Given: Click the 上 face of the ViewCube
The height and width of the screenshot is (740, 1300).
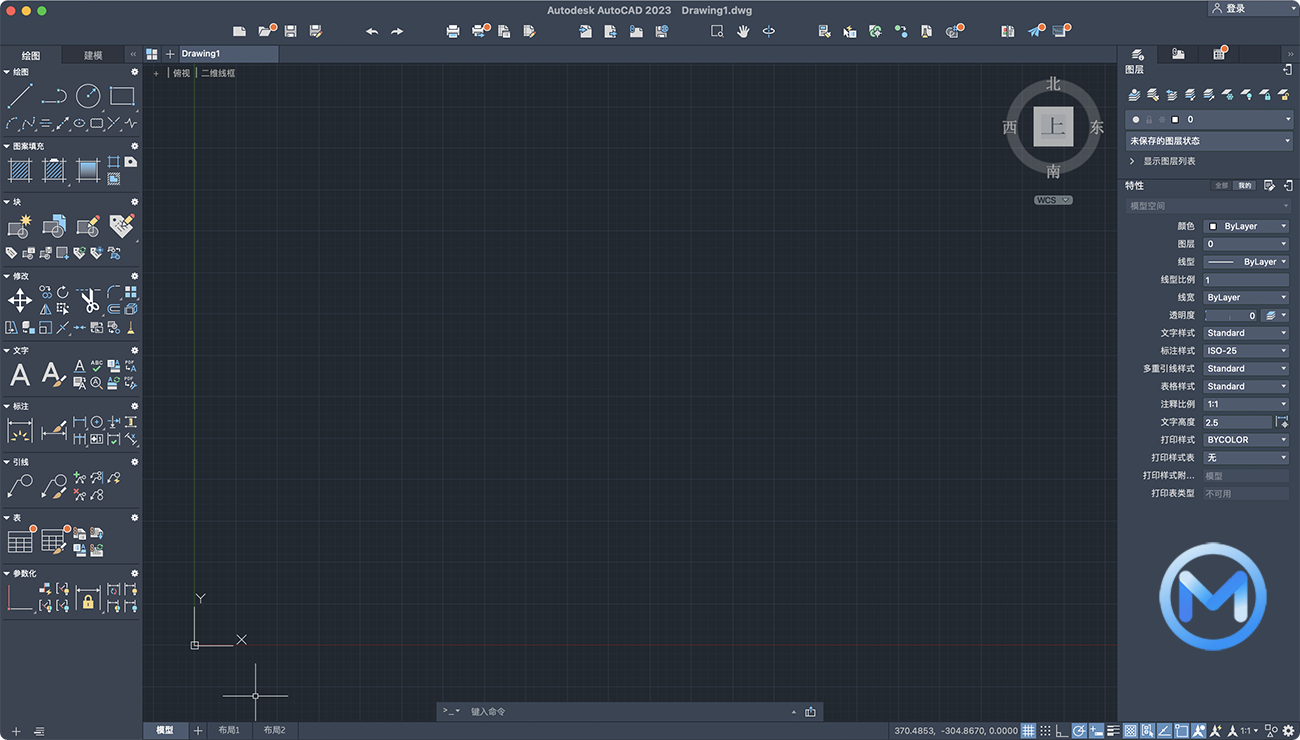Looking at the screenshot, I should click(x=1053, y=127).
